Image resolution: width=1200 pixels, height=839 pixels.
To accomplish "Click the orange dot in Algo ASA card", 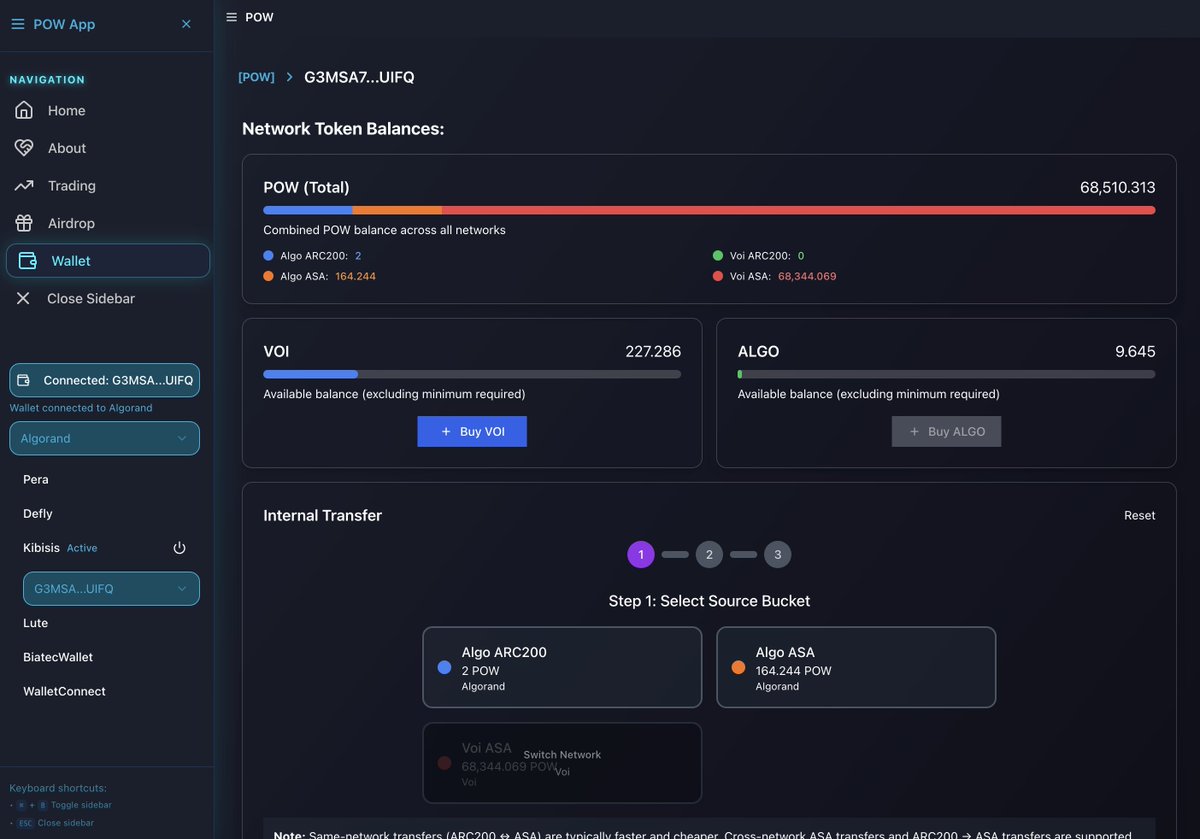I will pos(739,667).
